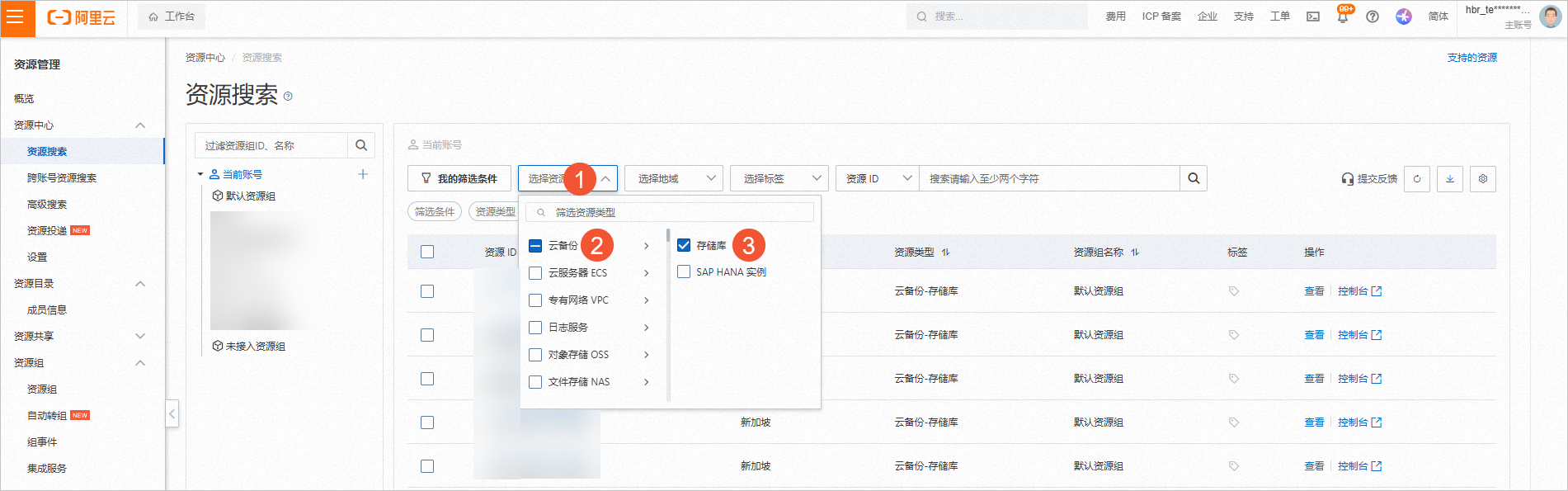
Task: Open the 支持的资源 link
Action: click(x=1472, y=58)
